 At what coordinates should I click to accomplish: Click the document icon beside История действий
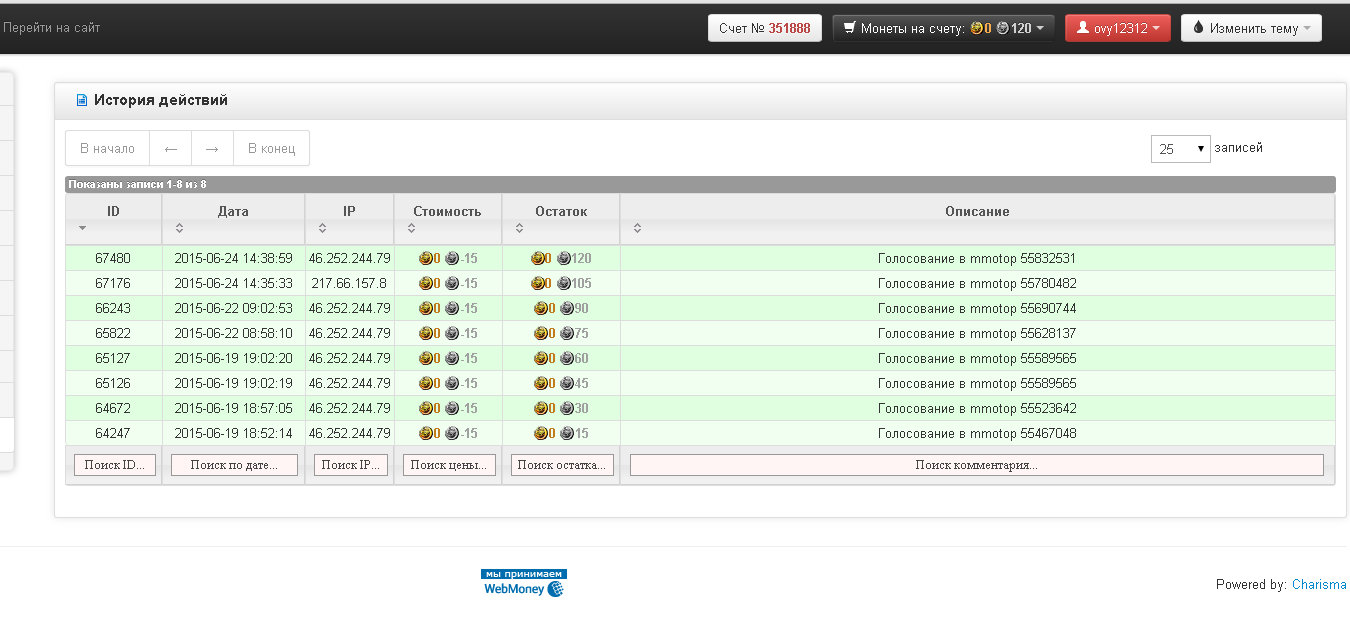[82, 100]
